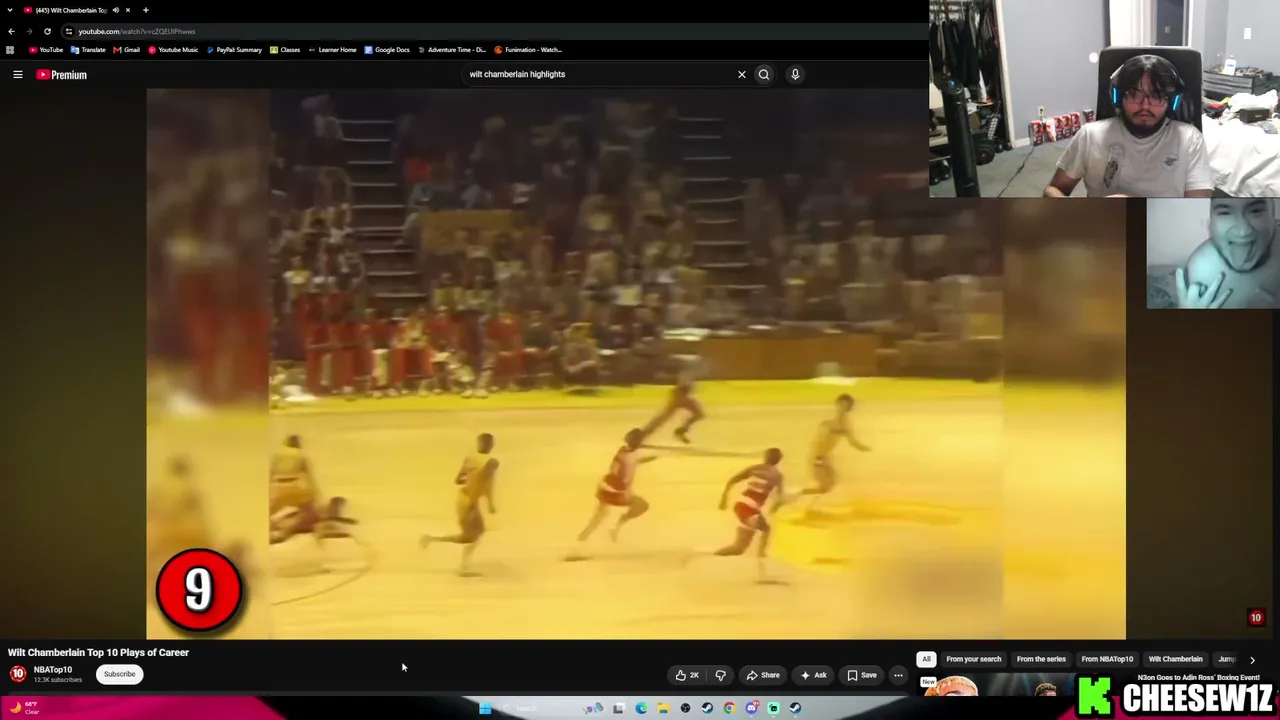Go back using the browser back arrow

pos(11,31)
